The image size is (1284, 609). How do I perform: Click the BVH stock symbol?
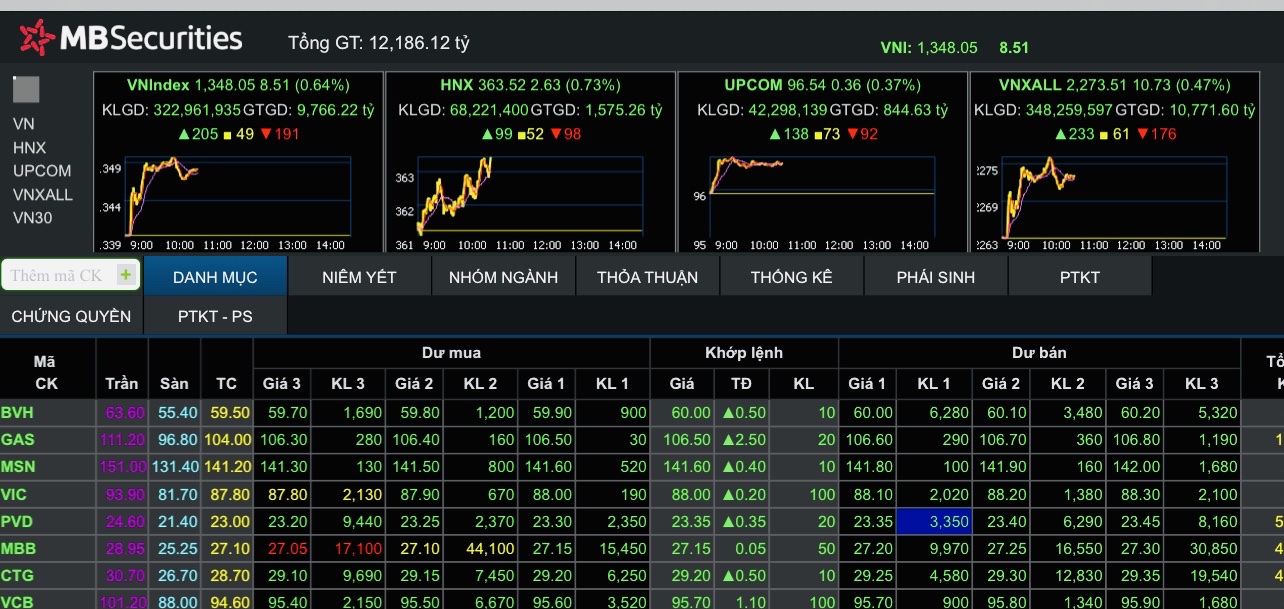coord(17,412)
